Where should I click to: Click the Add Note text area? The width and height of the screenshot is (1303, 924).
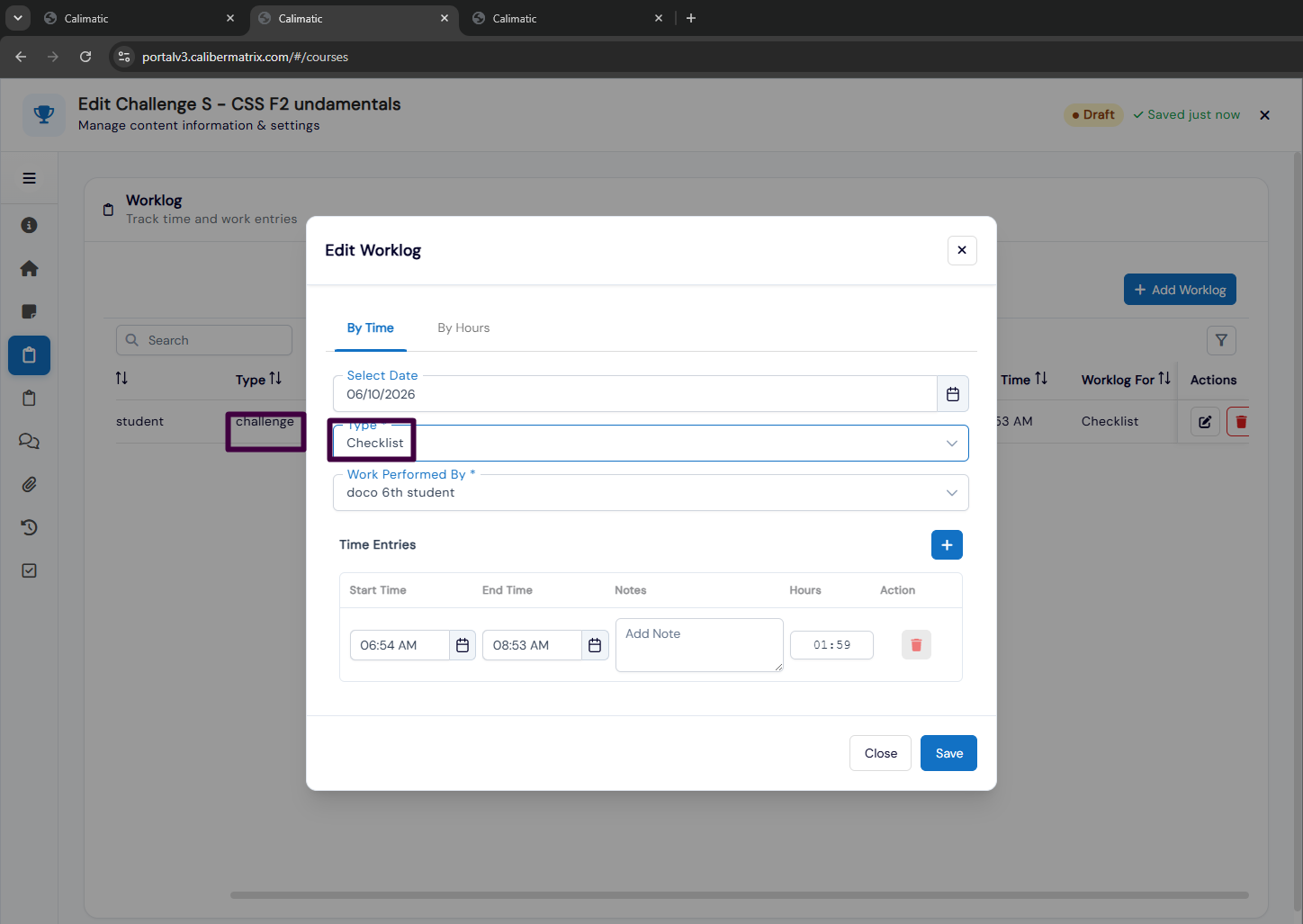[699, 645]
